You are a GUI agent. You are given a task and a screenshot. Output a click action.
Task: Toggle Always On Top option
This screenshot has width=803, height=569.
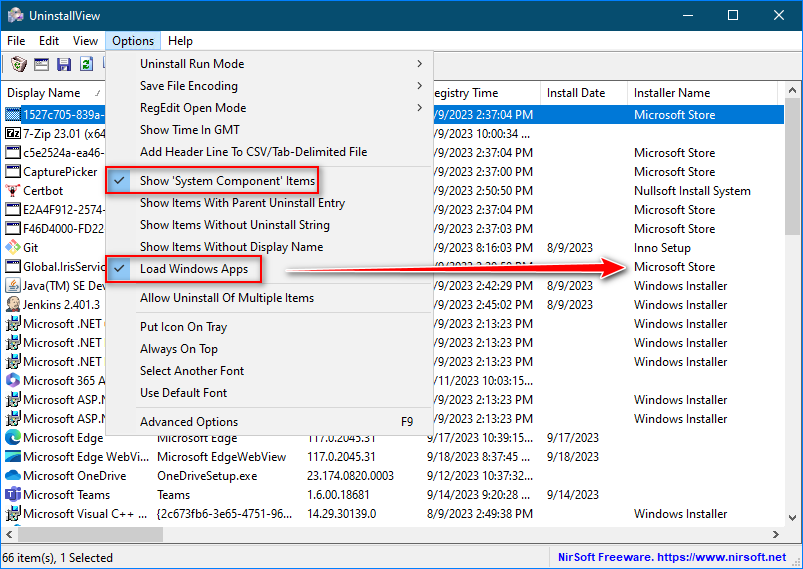coord(269,349)
